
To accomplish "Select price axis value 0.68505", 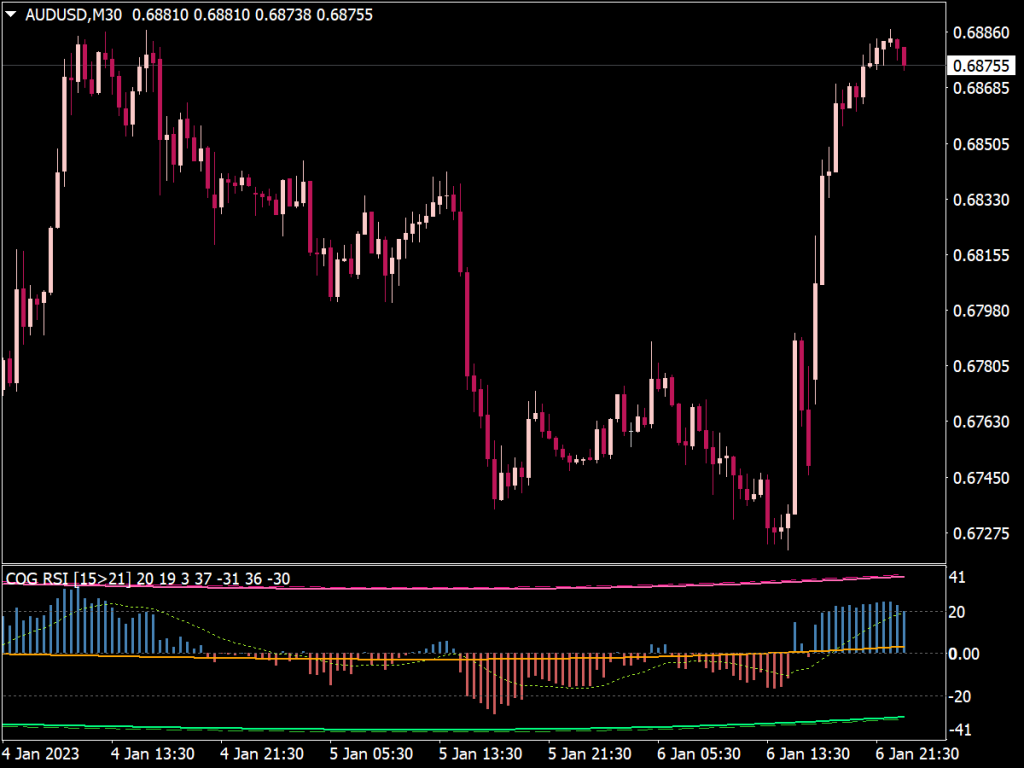I will pyautogui.click(x=981, y=144).
